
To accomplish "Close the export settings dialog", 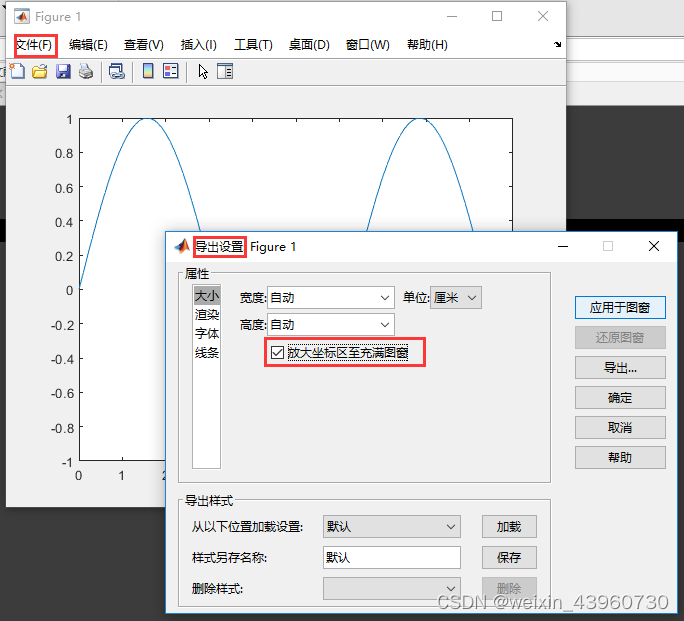I will click(653, 246).
